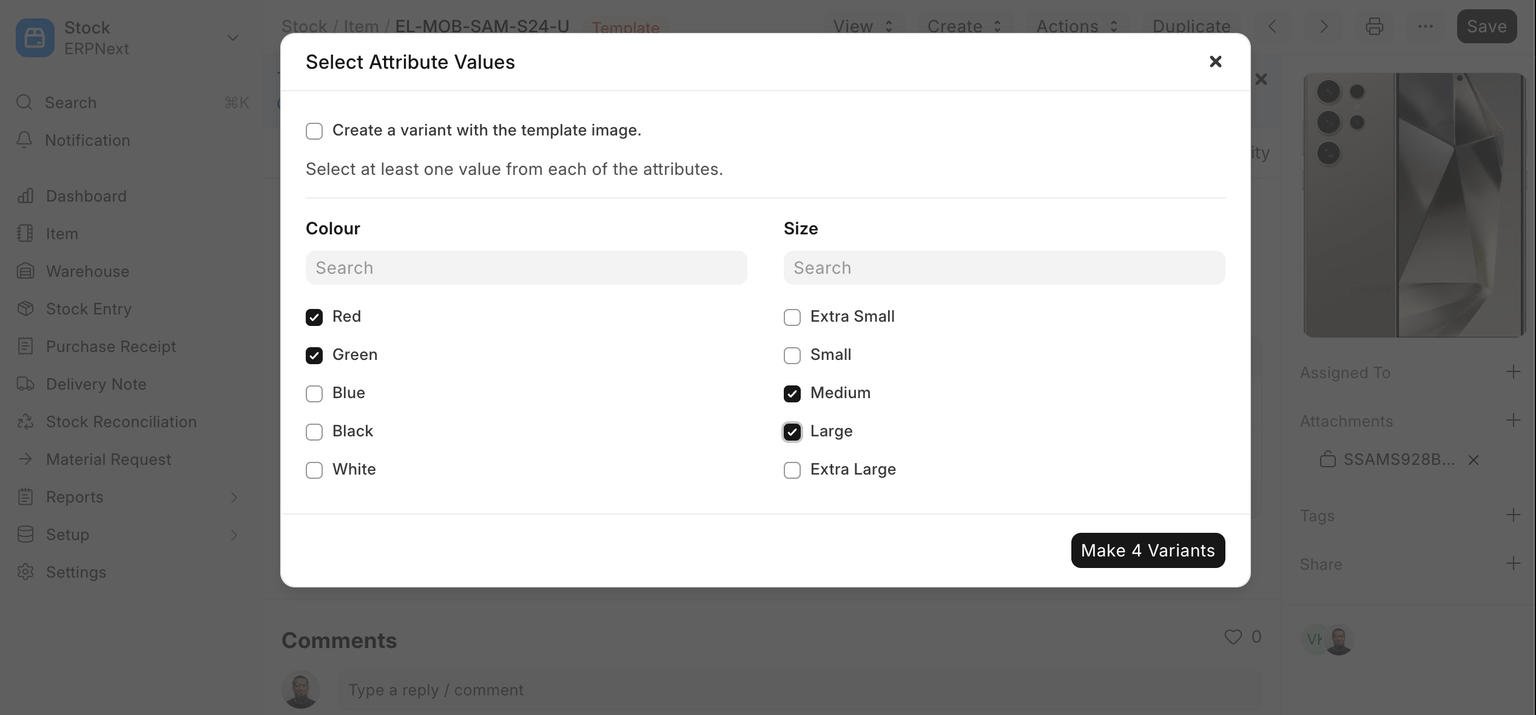
Task: Expand the Setup sidebar section
Action: tap(233, 535)
